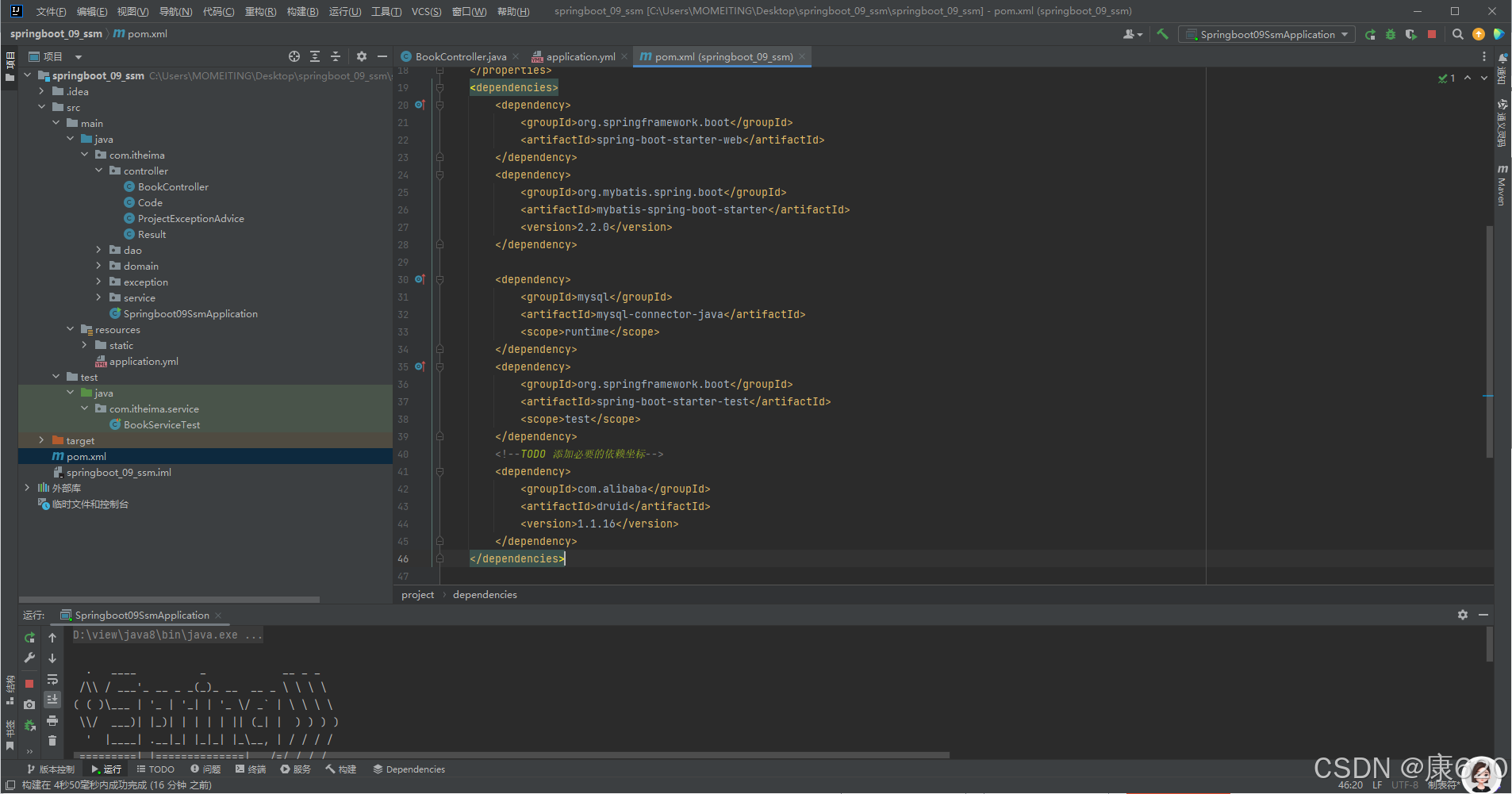Toggle tool window bars icon in status bar

[x=10, y=784]
